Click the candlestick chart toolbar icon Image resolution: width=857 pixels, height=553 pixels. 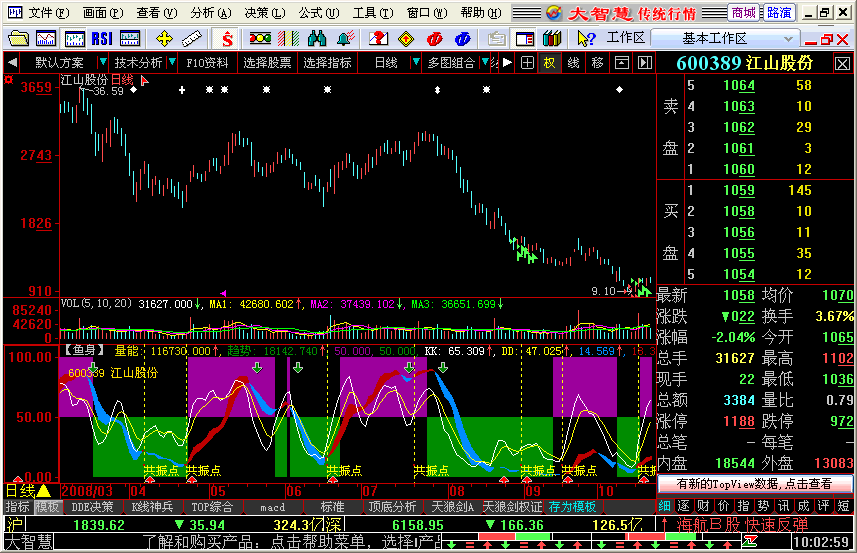(x=74, y=39)
